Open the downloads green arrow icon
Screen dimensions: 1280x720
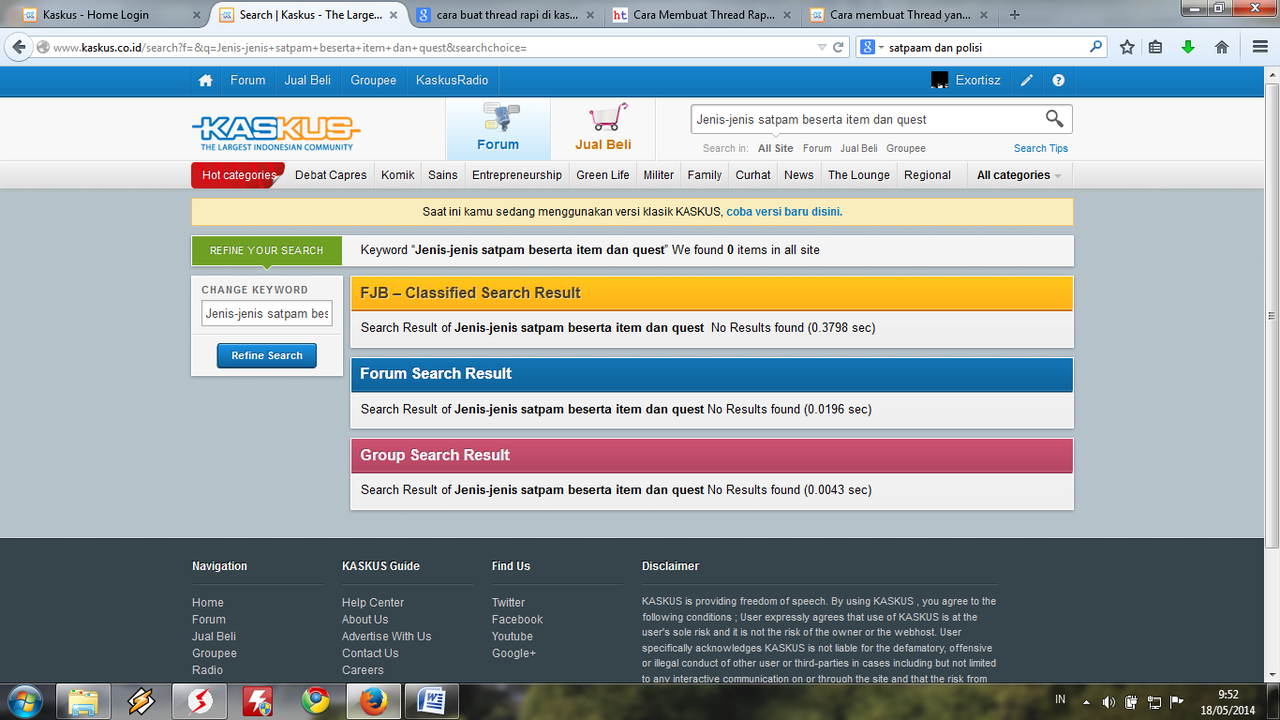point(1188,47)
